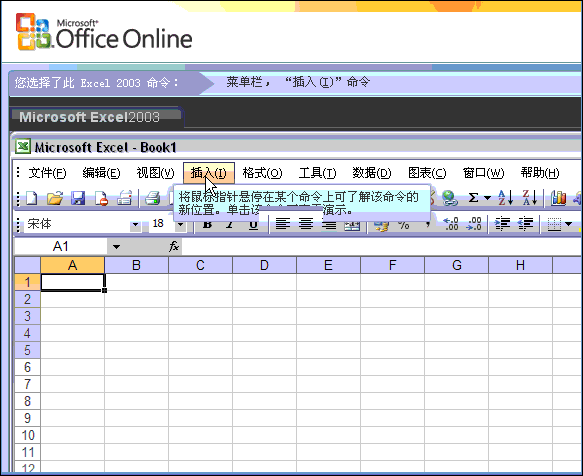Viewport: 583px width, 476px height.
Task: Open the 编辑(E) menu
Action: pos(102,173)
